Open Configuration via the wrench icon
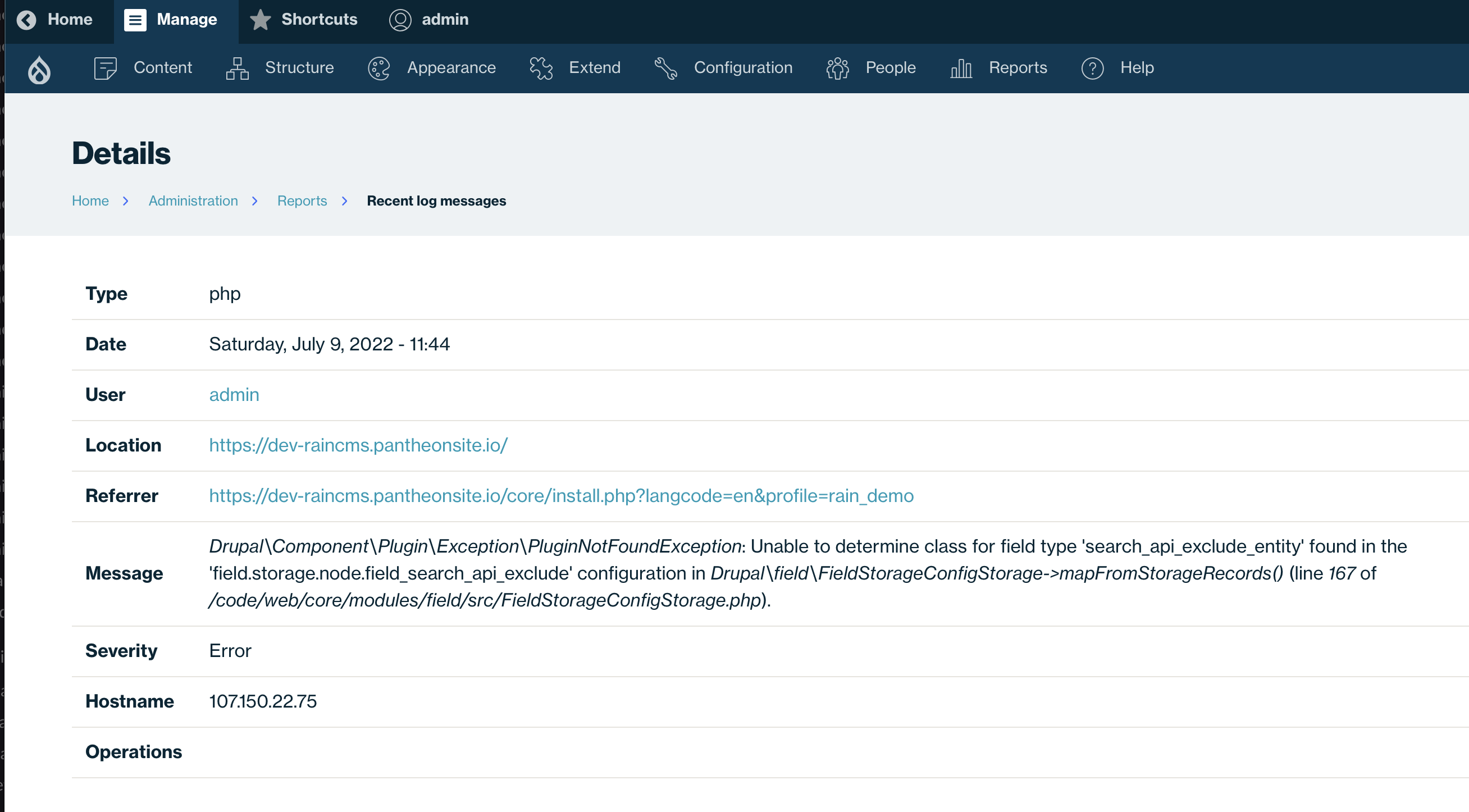The image size is (1469, 812). [x=664, y=68]
